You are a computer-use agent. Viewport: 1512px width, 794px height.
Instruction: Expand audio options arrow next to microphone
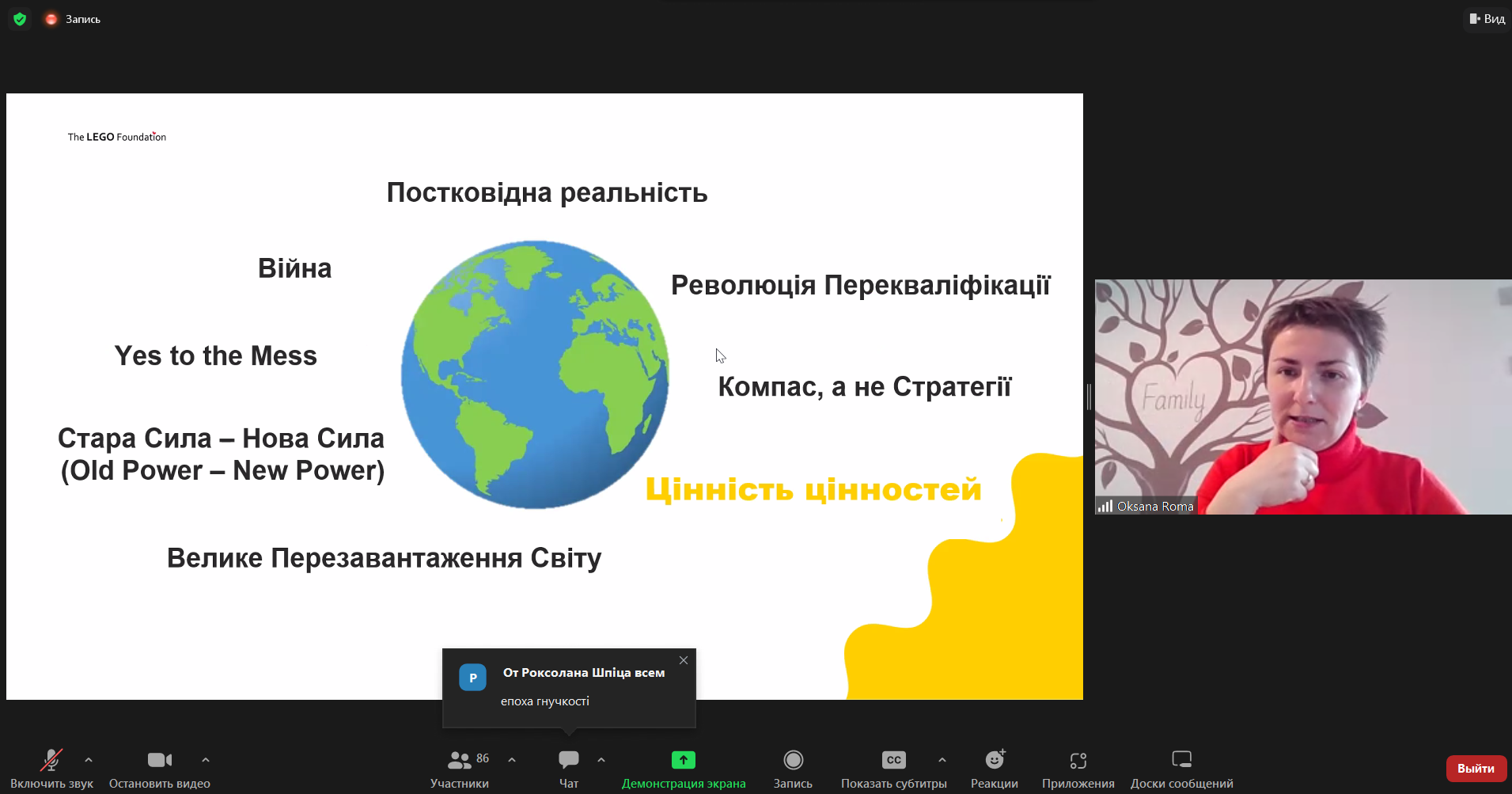tap(89, 760)
